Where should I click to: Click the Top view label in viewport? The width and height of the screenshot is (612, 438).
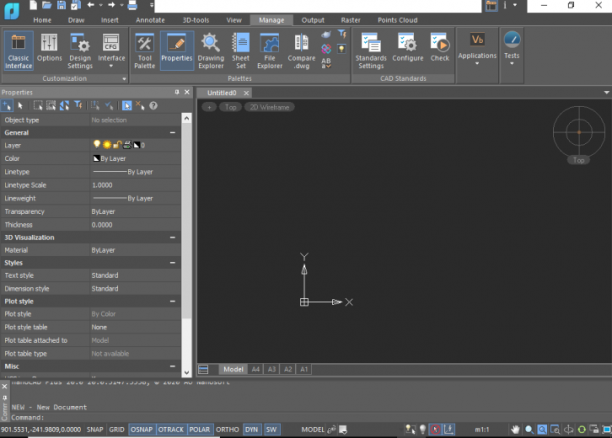click(231, 107)
